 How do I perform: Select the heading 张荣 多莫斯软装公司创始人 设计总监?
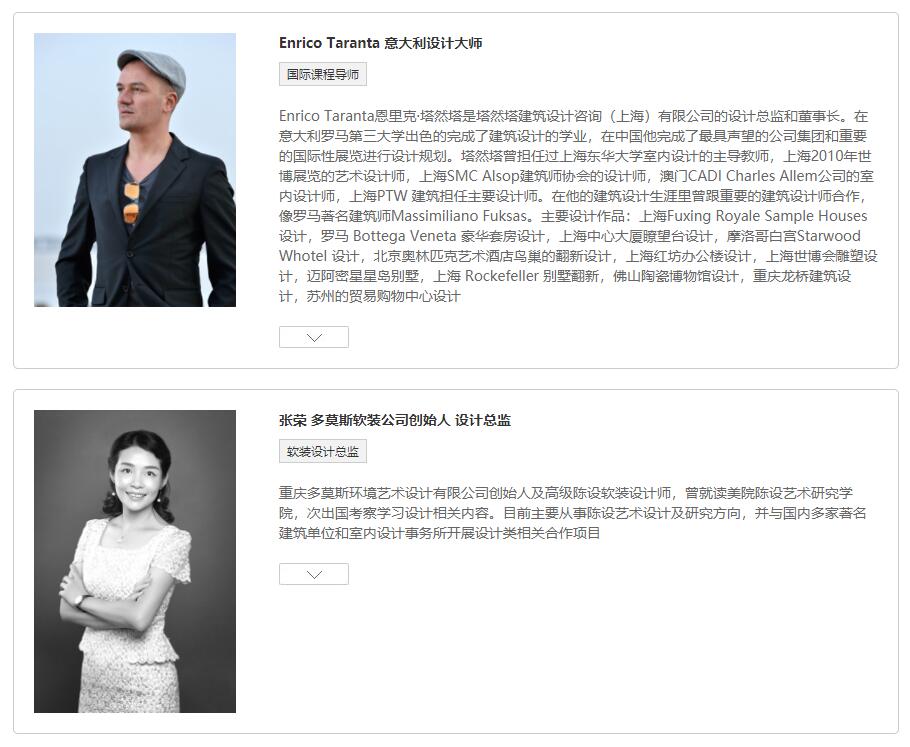tap(395, 420)
